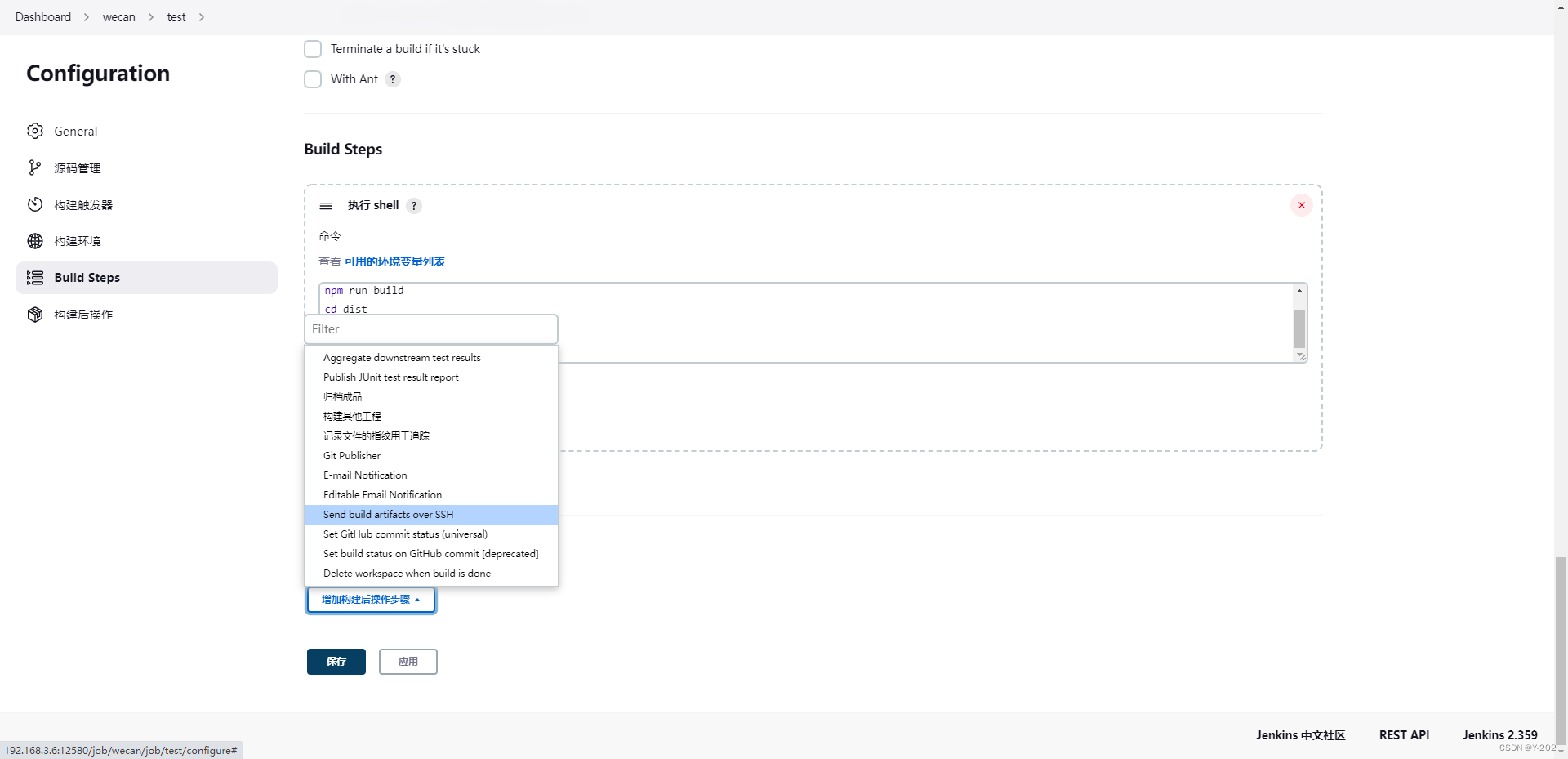This screenshot has width=1568, height=759.
Task: Click the Filter input field
Action: 431,329
